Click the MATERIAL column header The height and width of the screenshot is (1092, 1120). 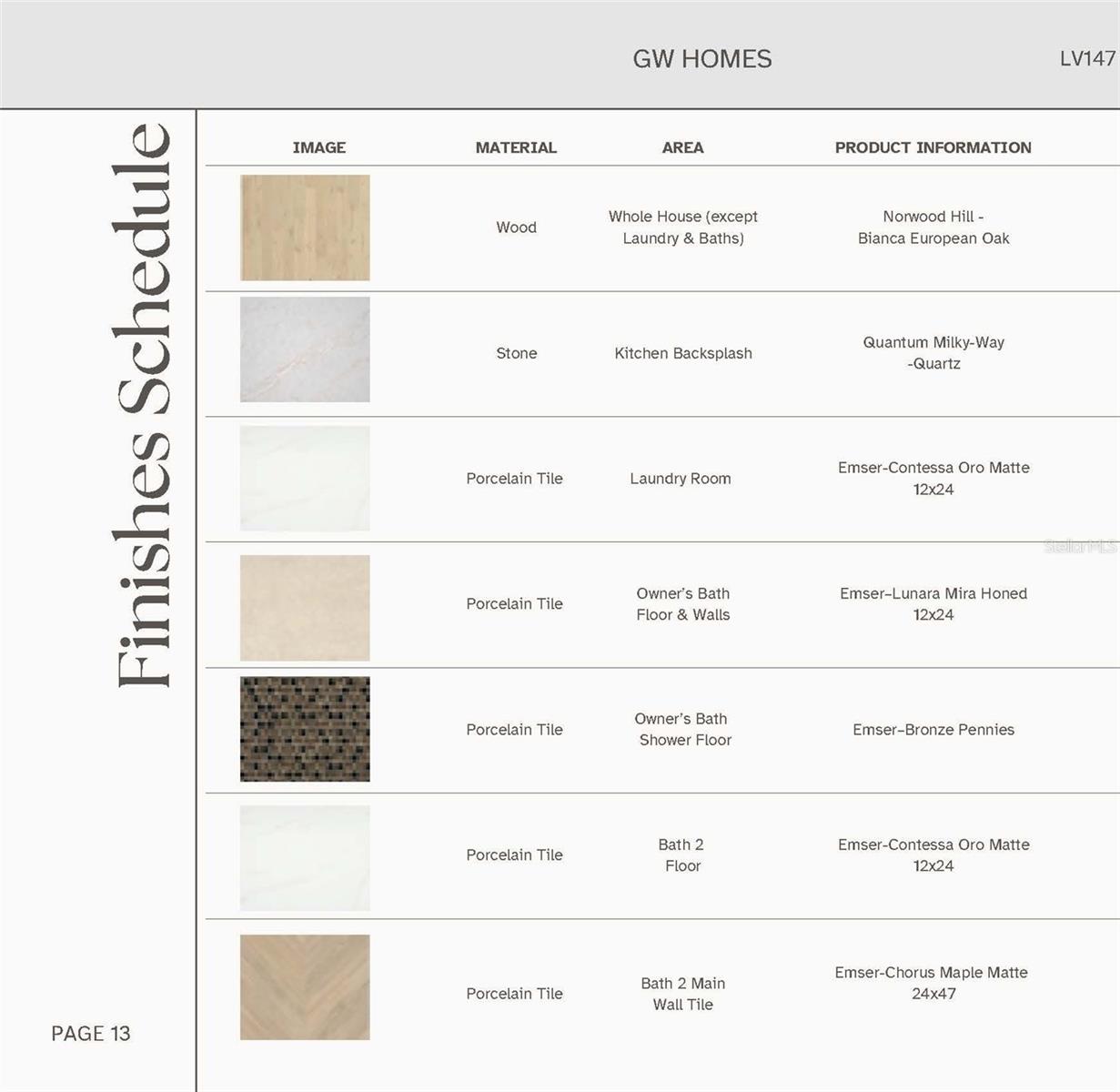[x=516, y=147]
